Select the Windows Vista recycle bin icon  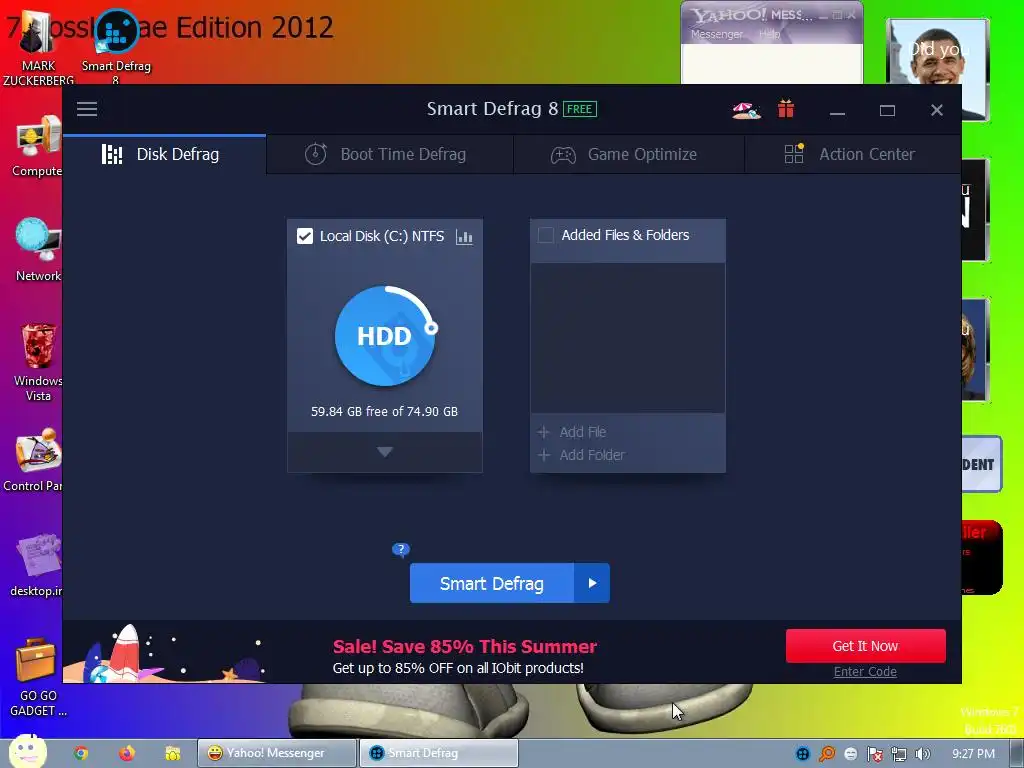(38, 362)
